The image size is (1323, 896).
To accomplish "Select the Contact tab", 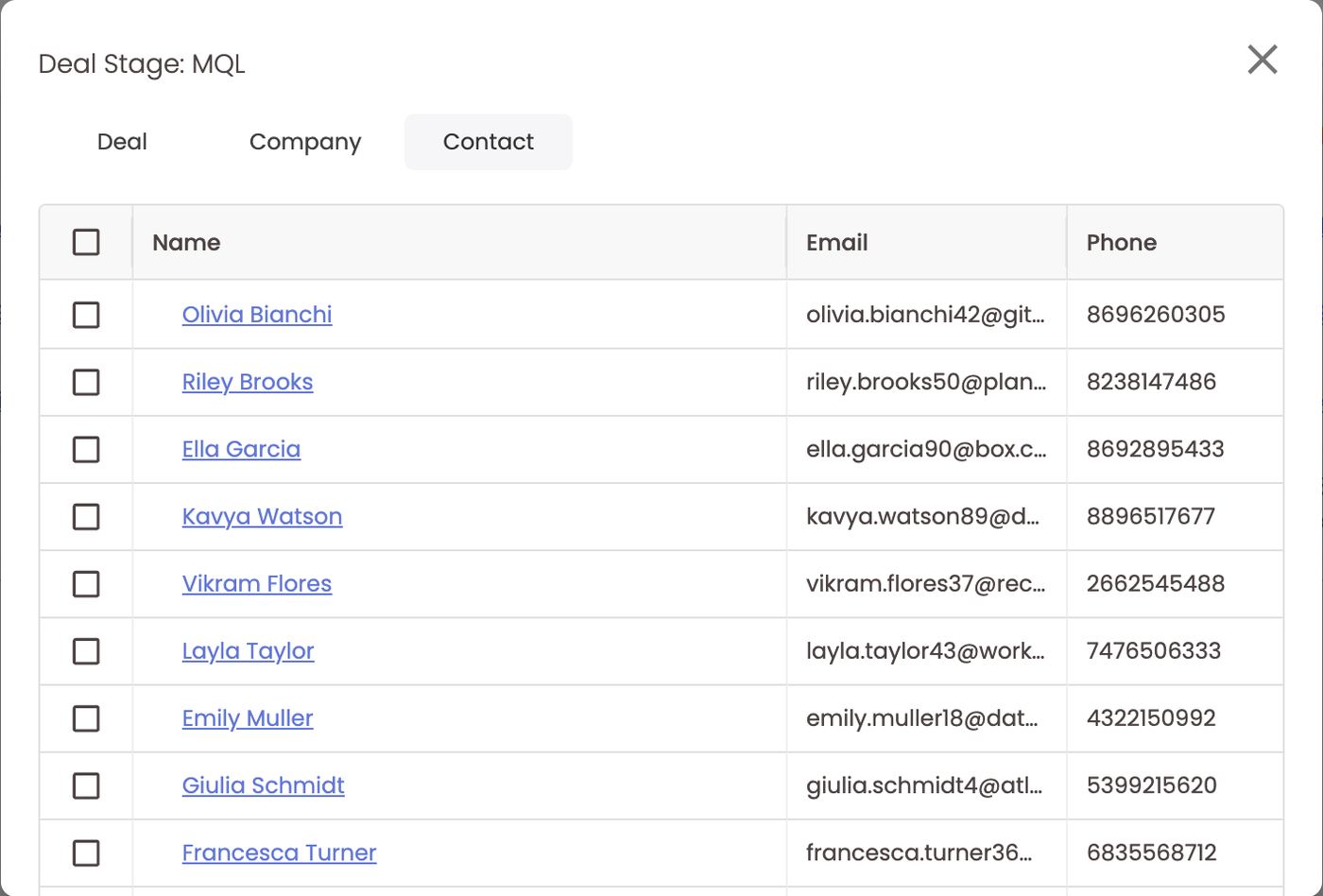I will coord(489,142).
